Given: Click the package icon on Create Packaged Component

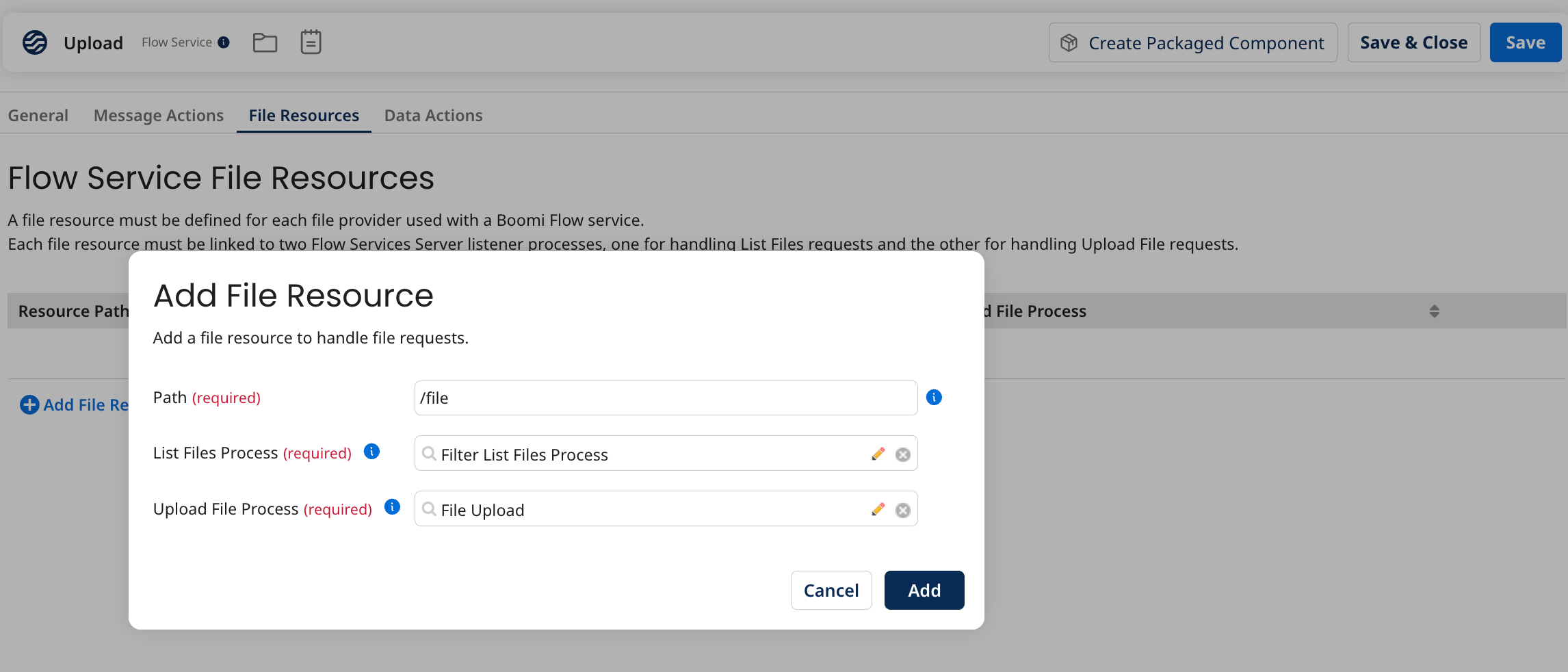Looking at the screenshot, I should tap(1069, 42).
